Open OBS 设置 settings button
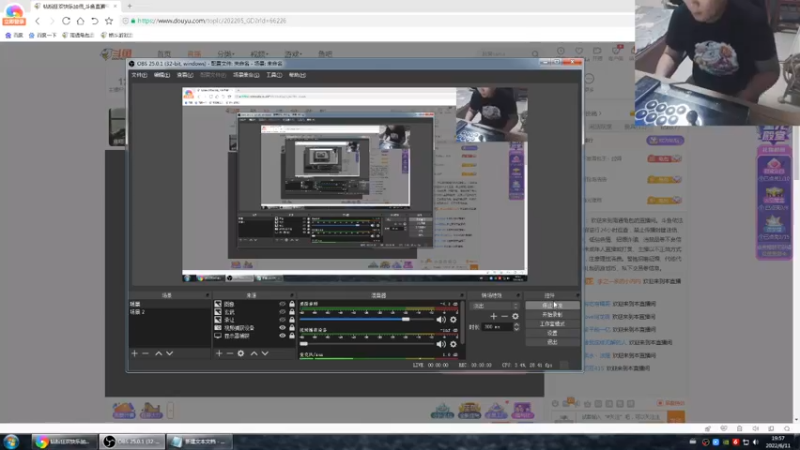The image size is (800, 450). pos(552,333)
